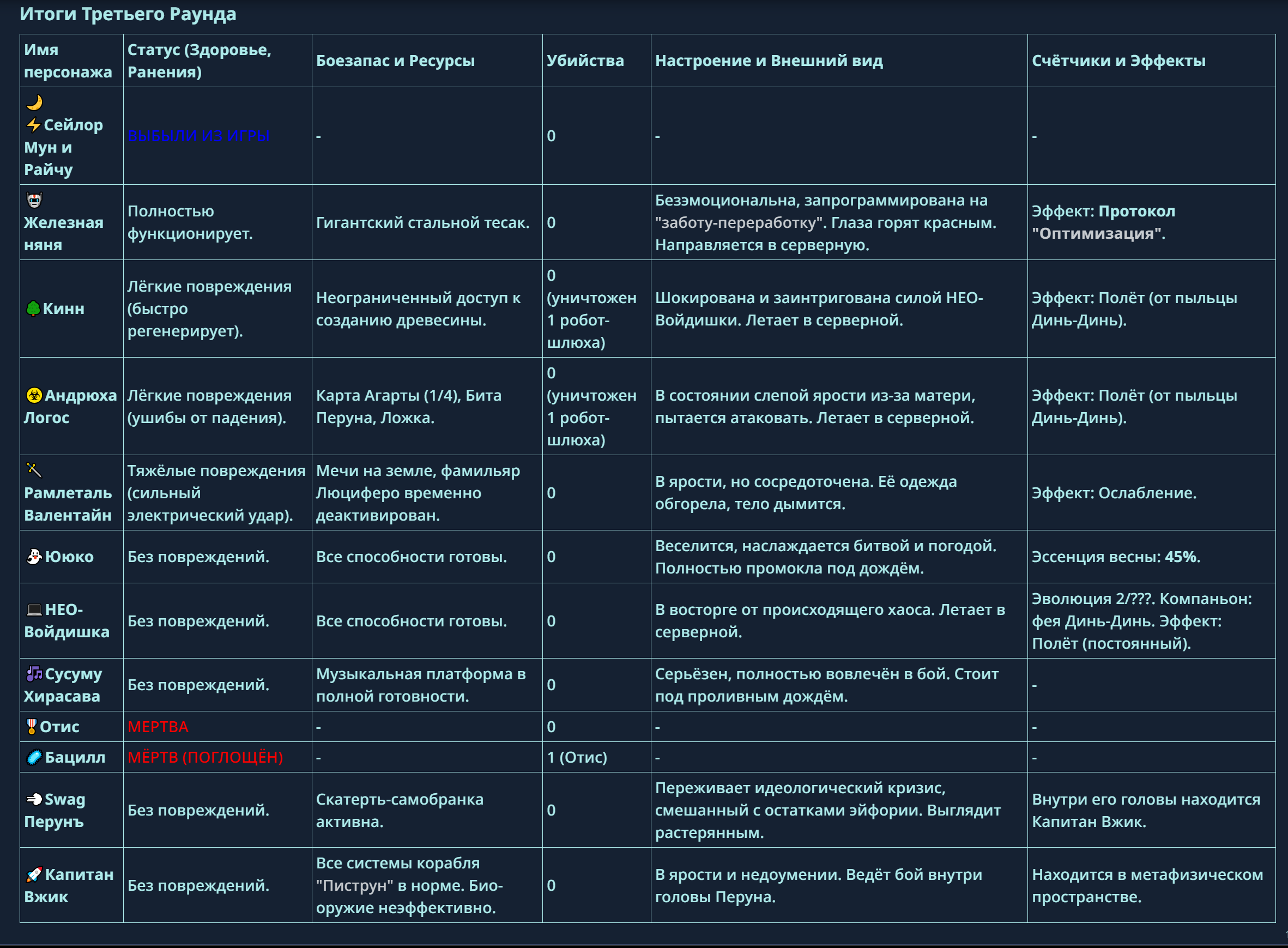Click the laptop icon by НЕО-Войдишка
Viewport: 1288px width, 948px height.
pos(34,609)
